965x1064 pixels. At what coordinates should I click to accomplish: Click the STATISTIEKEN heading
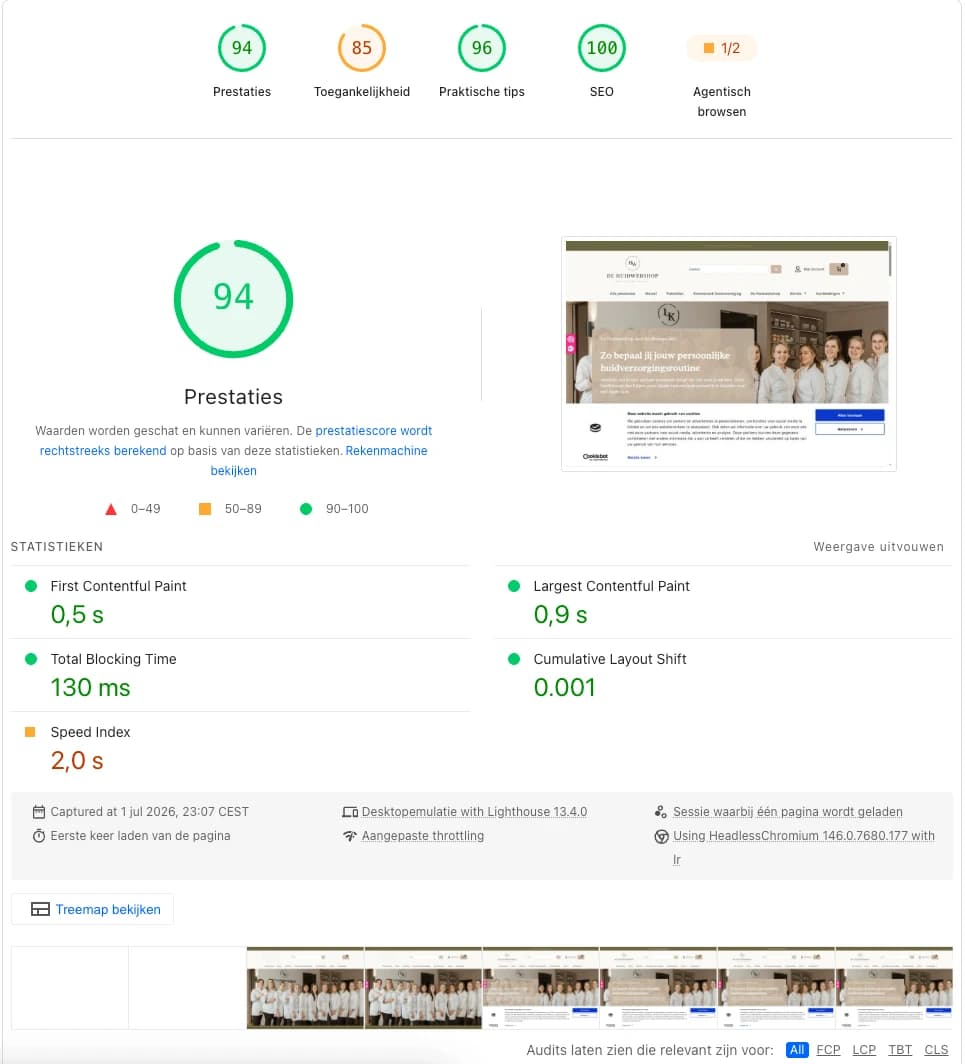[x=57, y=547]
